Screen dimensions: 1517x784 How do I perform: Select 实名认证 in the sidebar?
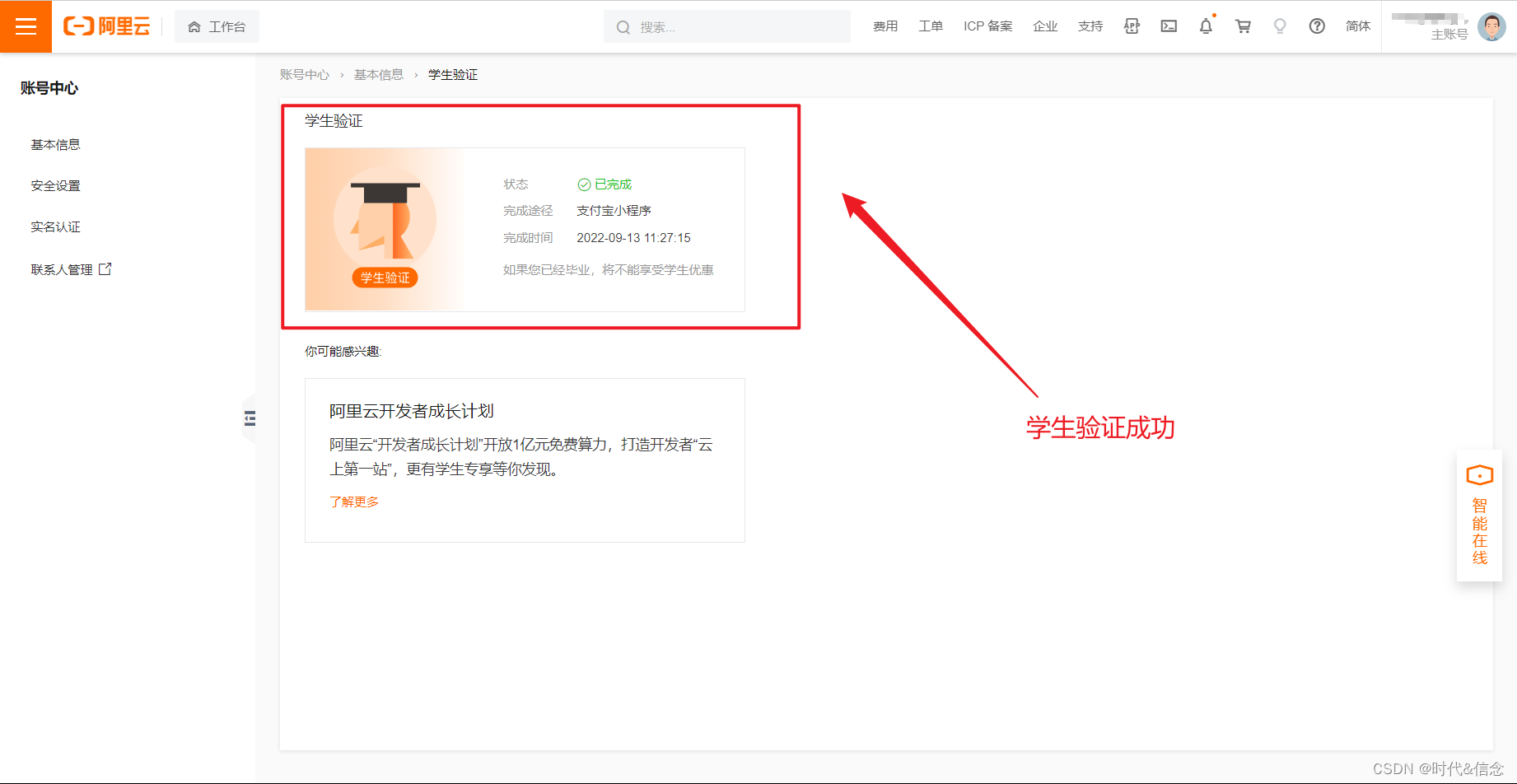coord(55,227)
